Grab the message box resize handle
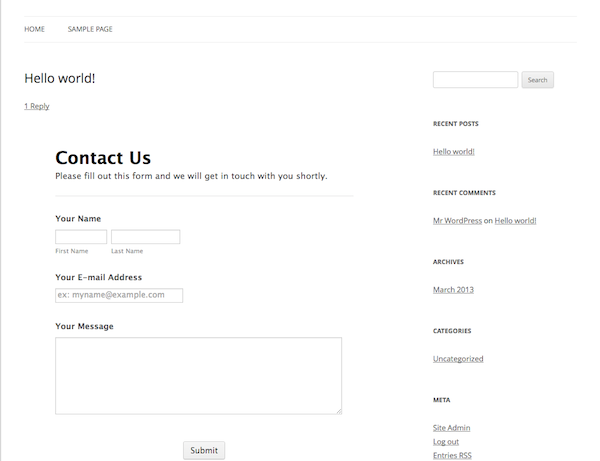This screenshot has height=461, width=600. pos(338,410)
